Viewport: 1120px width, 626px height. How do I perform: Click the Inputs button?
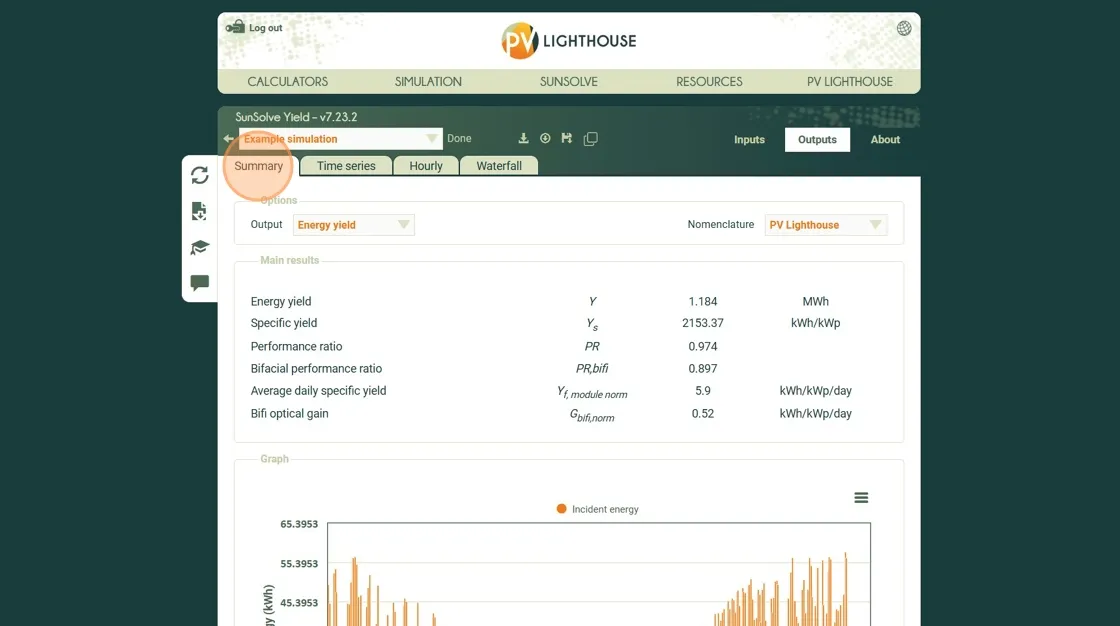(x=749, y=140)
